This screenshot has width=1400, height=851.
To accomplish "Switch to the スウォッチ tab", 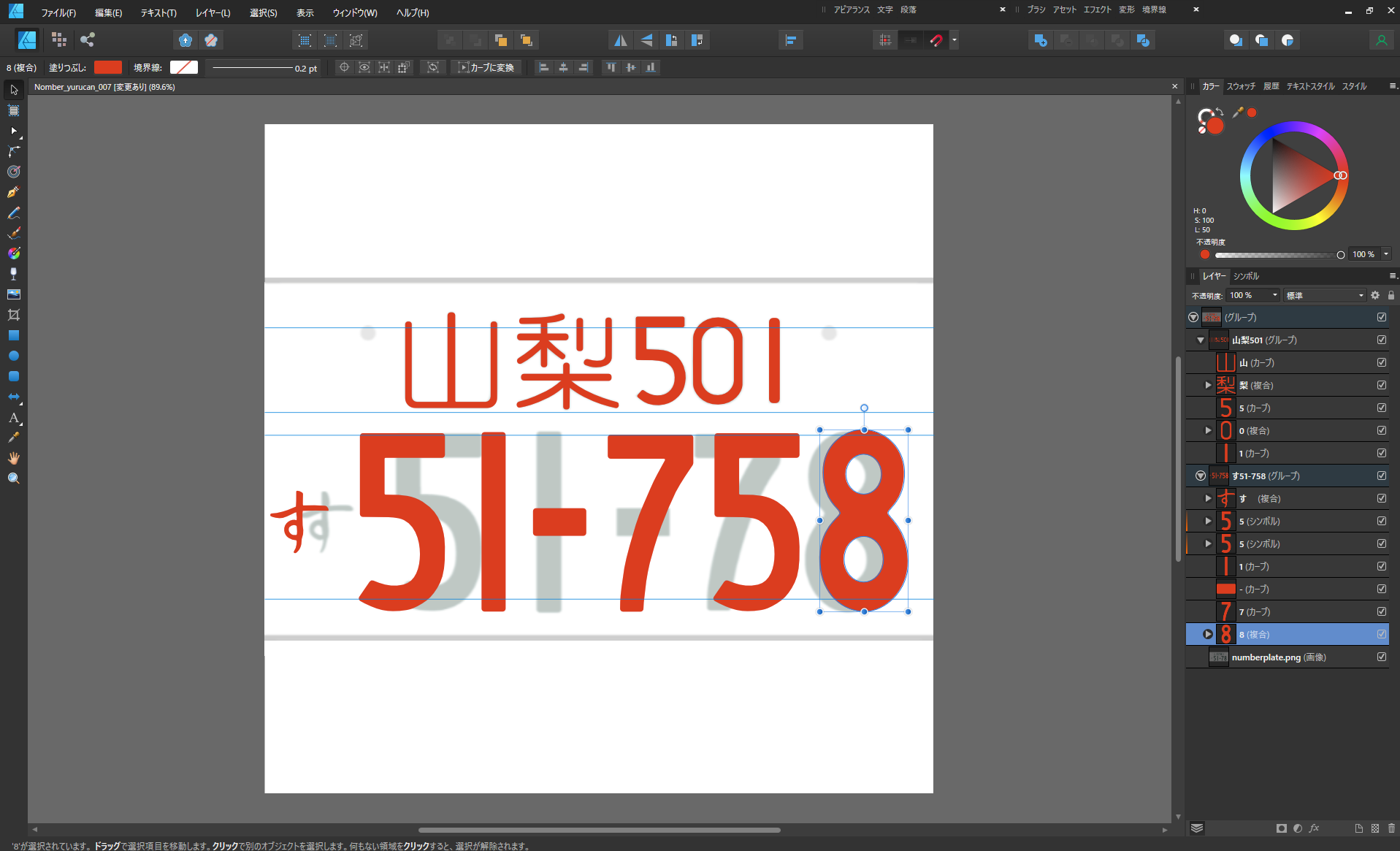I will tap(1241, 86).
